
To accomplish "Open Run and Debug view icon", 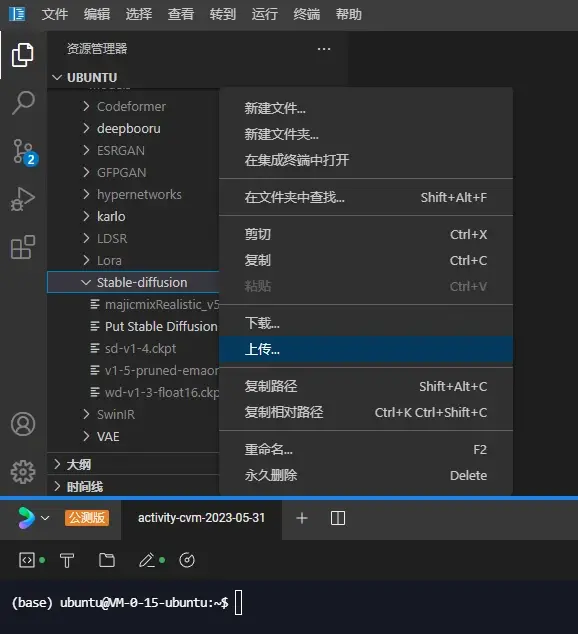I will pos(23,199).
